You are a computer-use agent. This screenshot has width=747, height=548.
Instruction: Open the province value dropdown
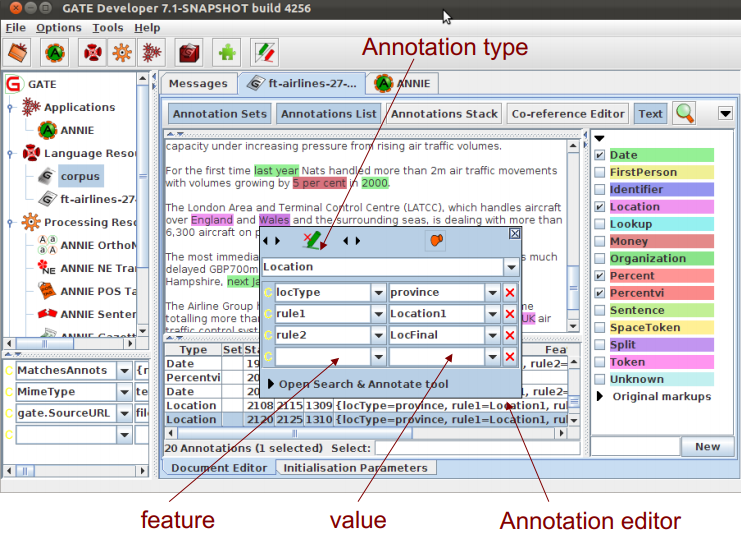click(x=492, y=293)
